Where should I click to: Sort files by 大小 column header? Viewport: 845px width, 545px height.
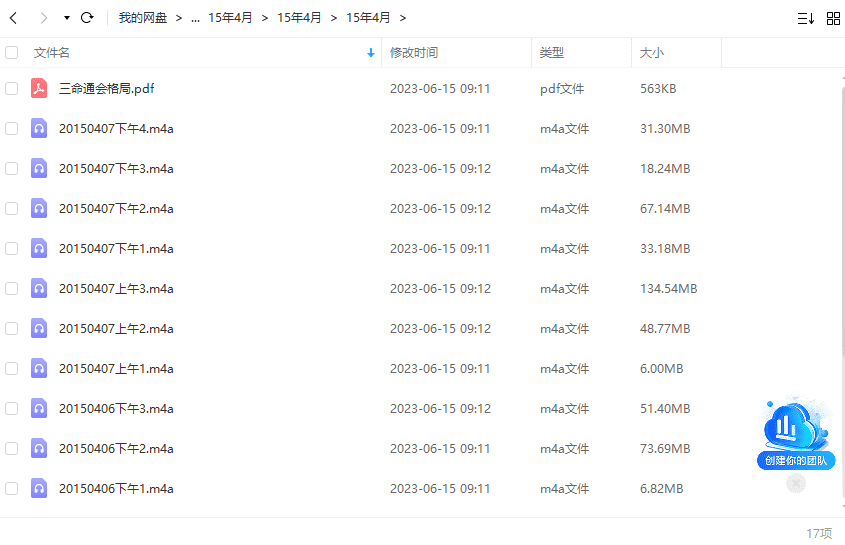pos(651,53)
